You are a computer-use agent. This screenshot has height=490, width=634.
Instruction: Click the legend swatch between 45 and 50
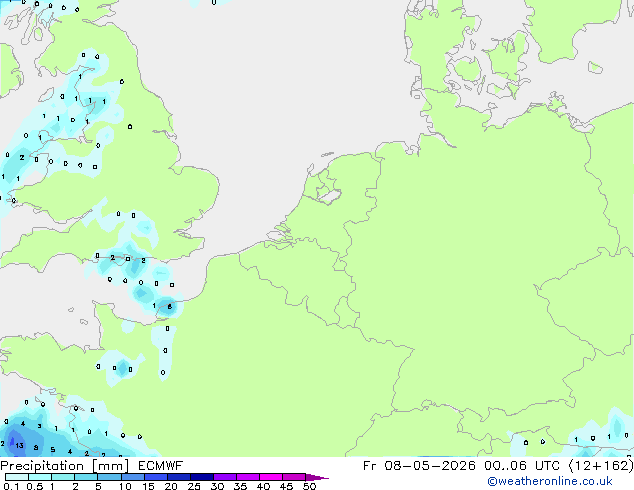pyautogui.click(x=294, y=477)
